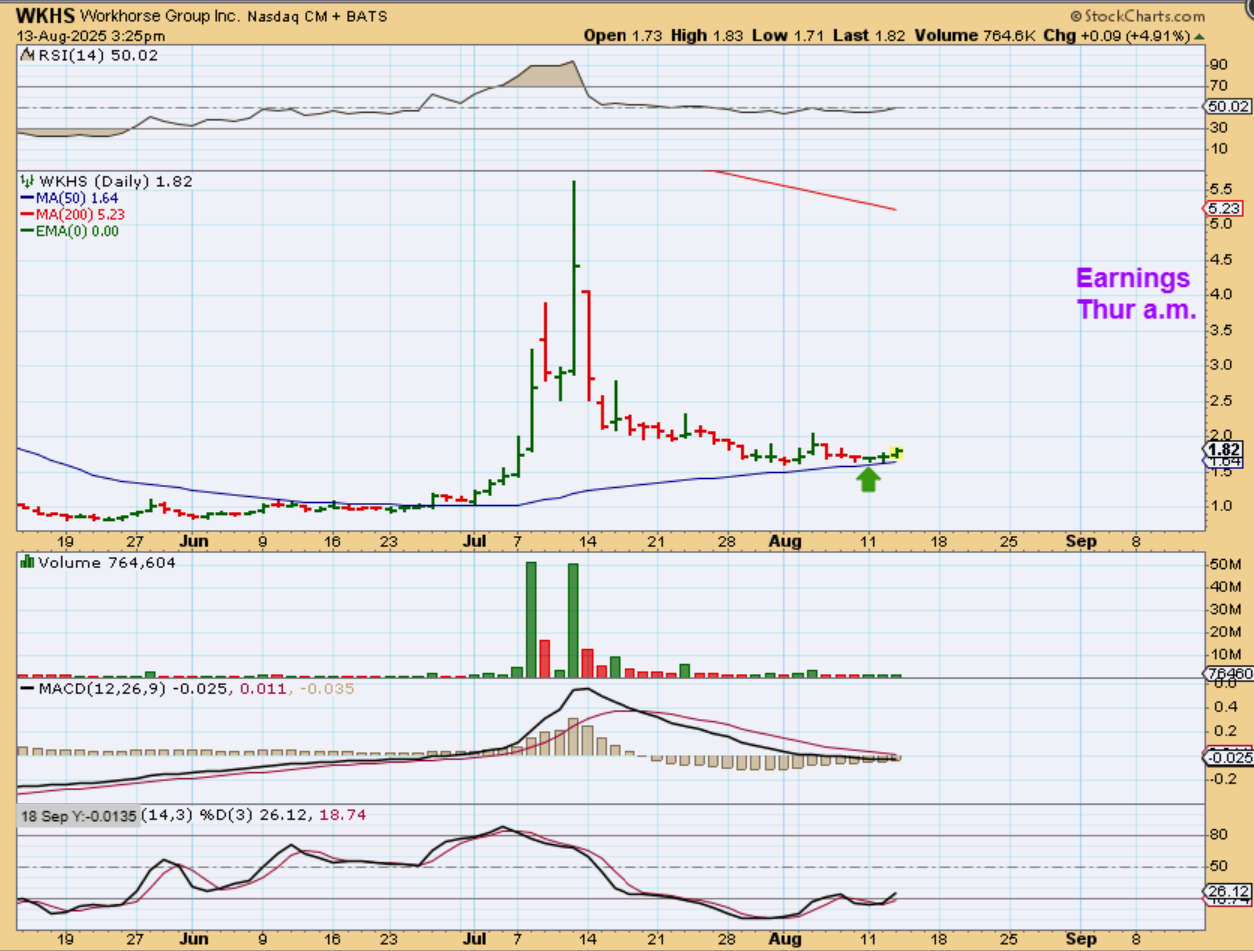Click the red 5.23 price tag on right axis
Screen dimensions: 1254x951
coord(1224,208)
